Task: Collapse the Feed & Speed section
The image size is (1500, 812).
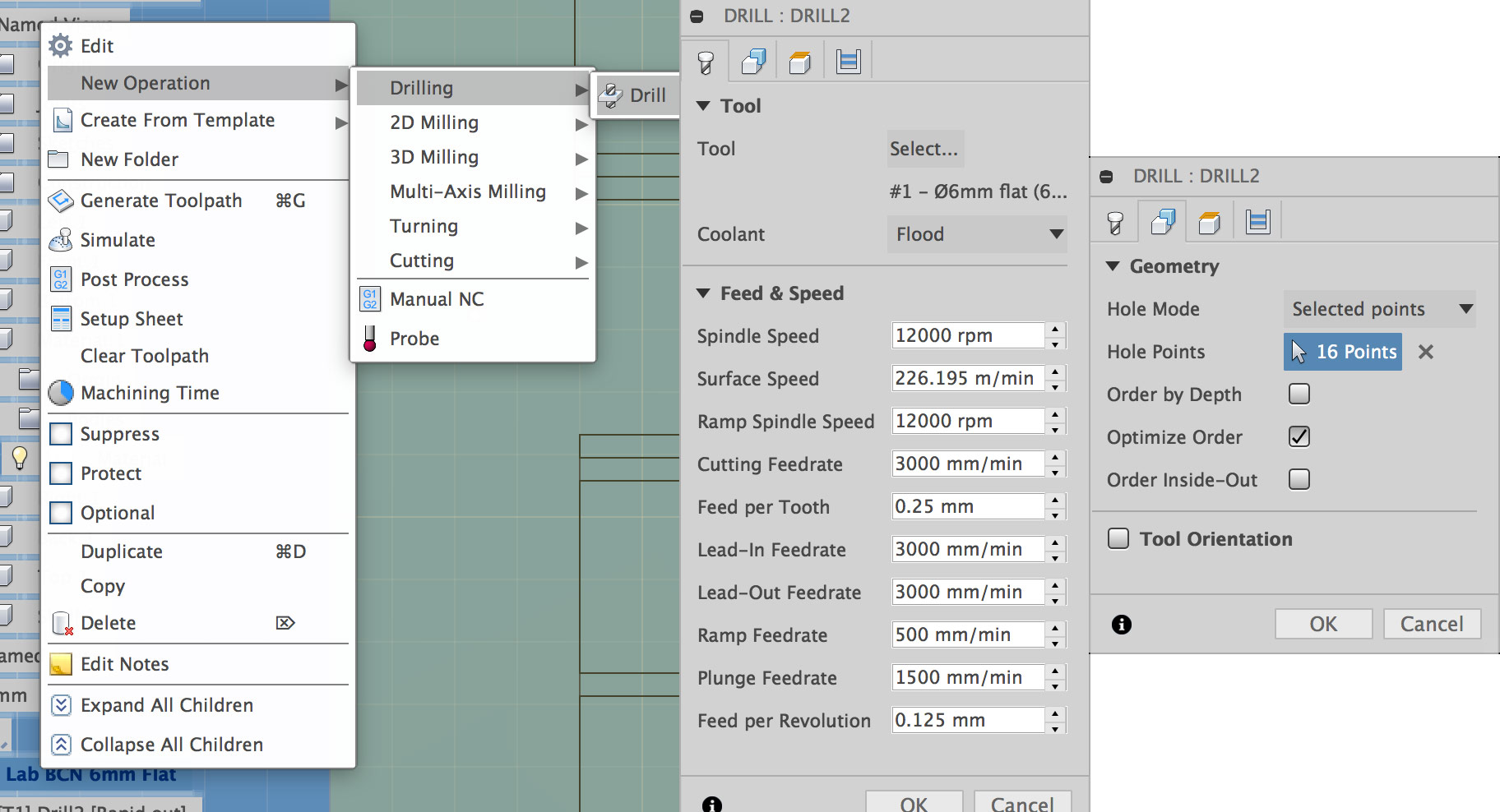Action: point(704,293)
